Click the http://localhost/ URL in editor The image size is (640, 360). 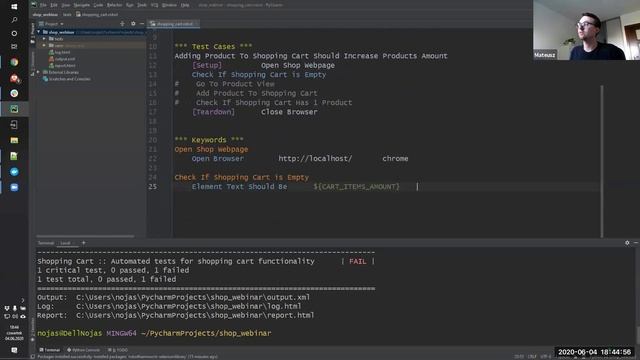click(x=315, y=158)
